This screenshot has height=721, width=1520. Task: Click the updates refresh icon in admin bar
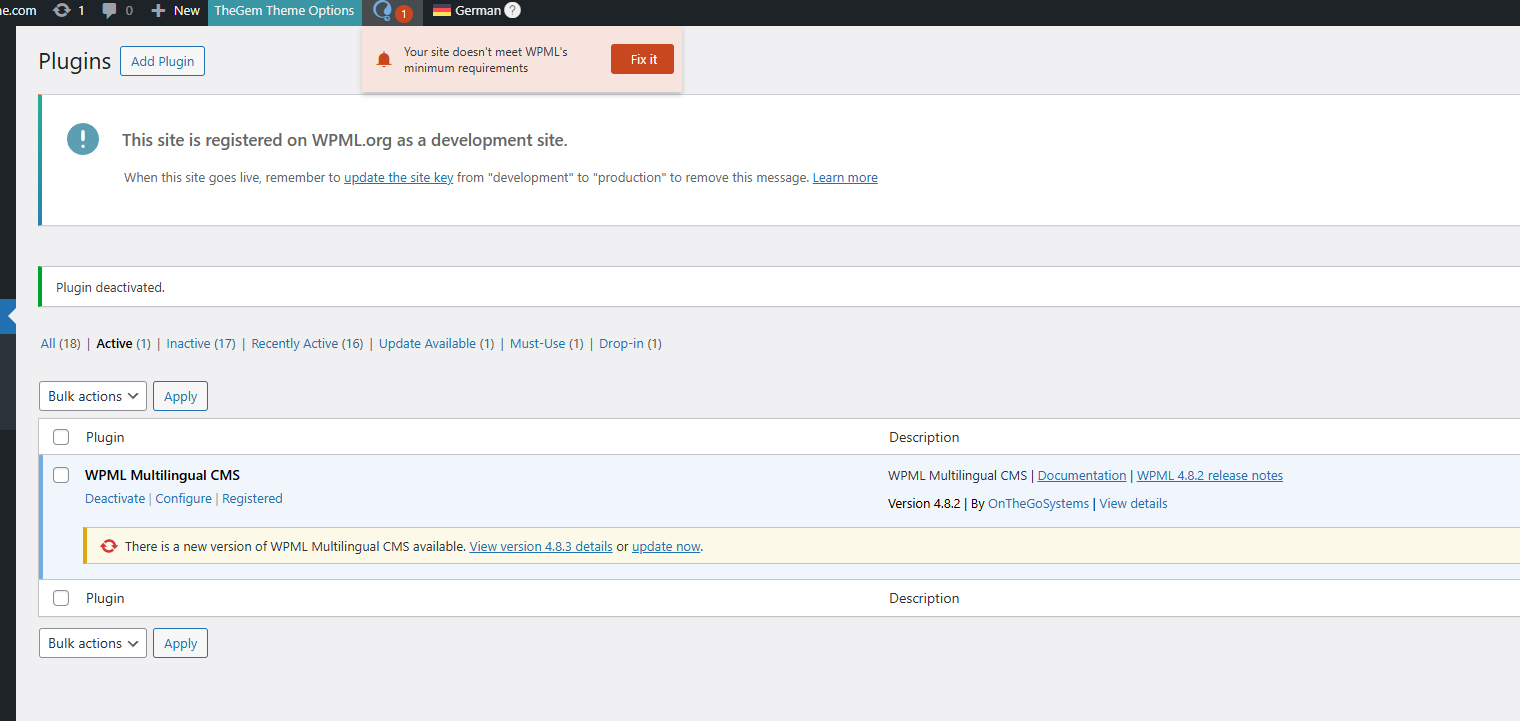[x=62, y=10]
